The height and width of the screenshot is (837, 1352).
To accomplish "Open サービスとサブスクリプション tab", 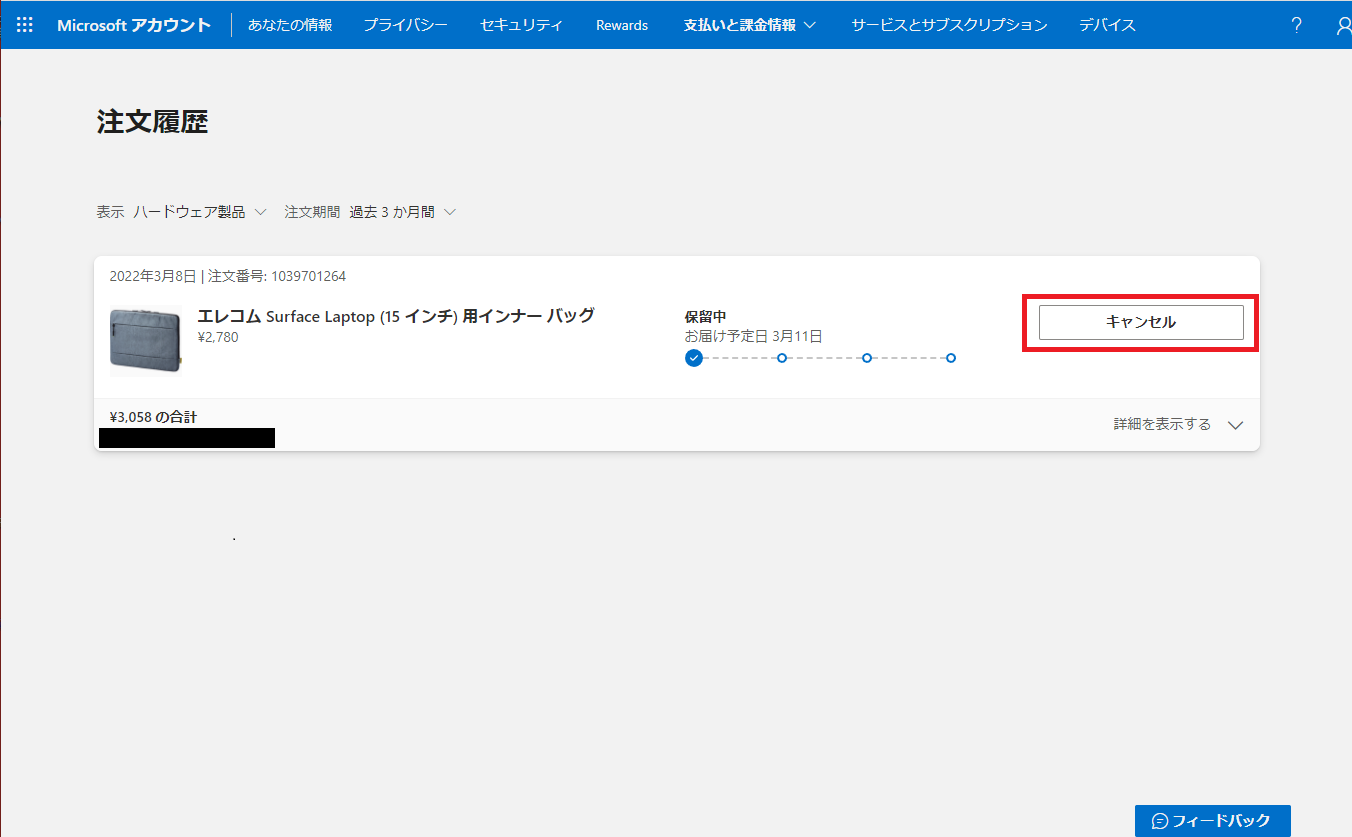I will pos(949,25).
